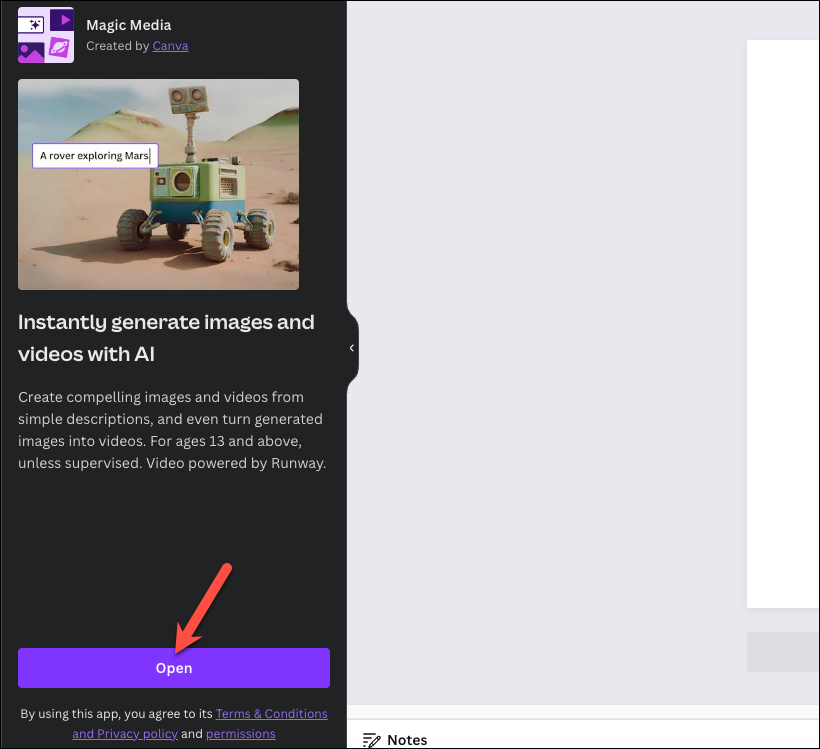
Task: Open the Notes panel label
Action: 407,740
